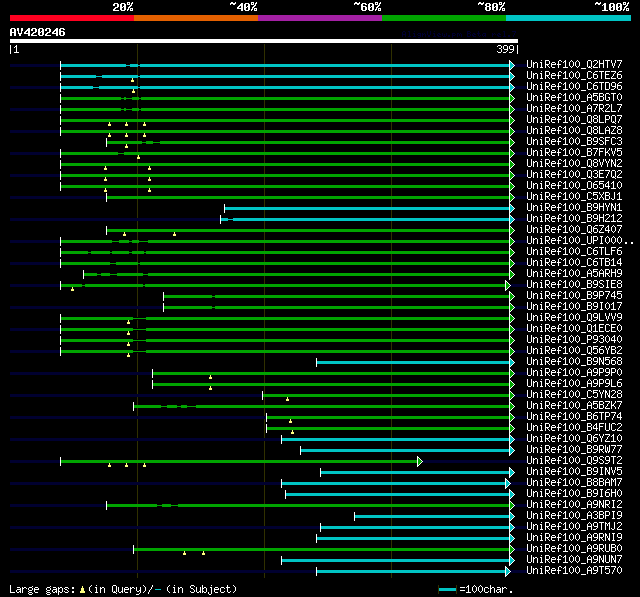
Task: Click the UniRef100_B9I017 label
Action: (574, 307)
